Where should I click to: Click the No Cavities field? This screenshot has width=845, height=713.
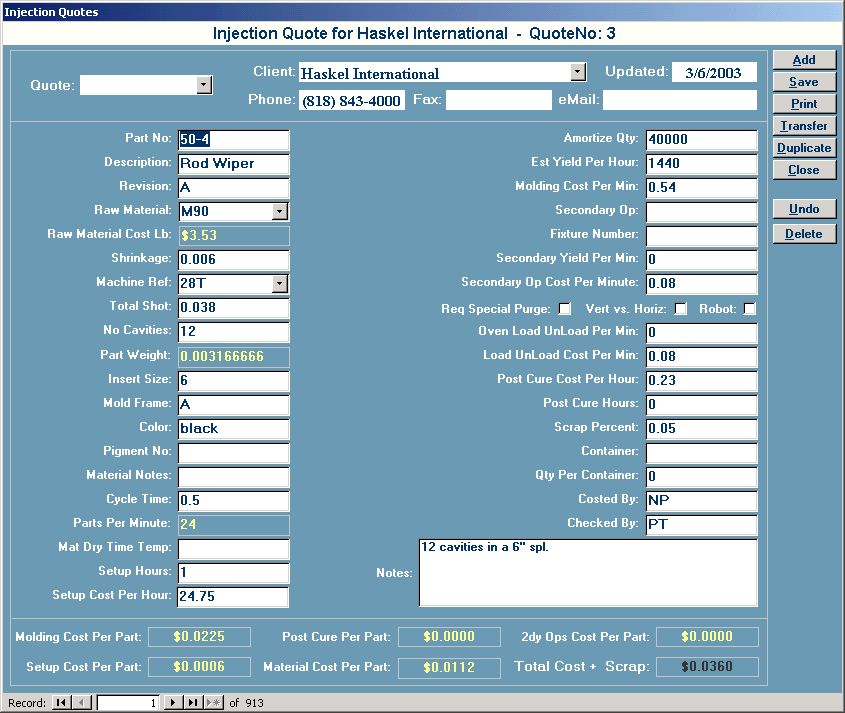click(x=233, y=331)
